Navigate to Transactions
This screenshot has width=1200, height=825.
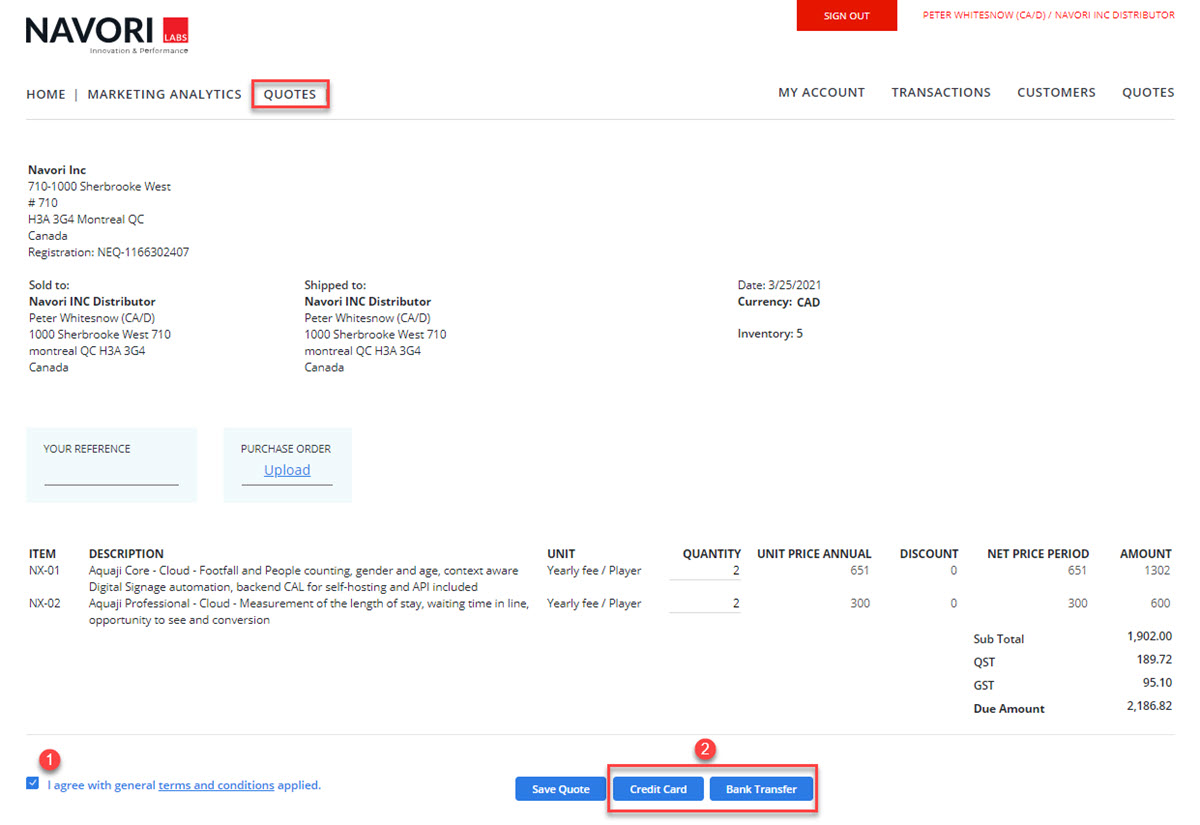(941, 92)
